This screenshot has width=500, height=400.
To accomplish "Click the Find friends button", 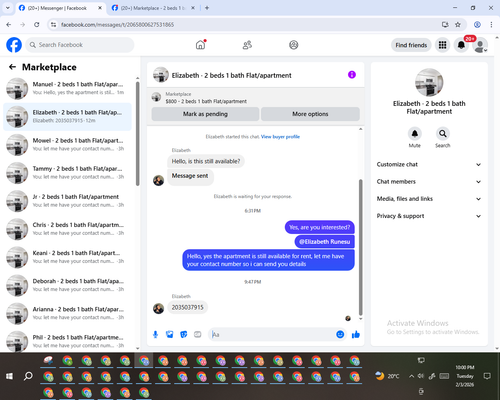I will pos(411,45).
